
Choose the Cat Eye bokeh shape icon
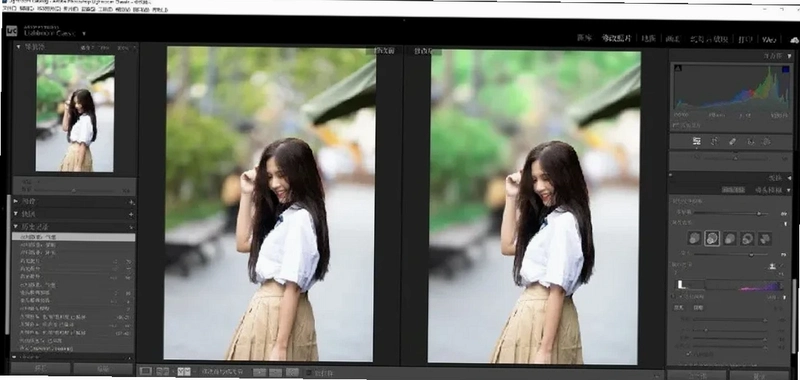click(x=765, y=238)
